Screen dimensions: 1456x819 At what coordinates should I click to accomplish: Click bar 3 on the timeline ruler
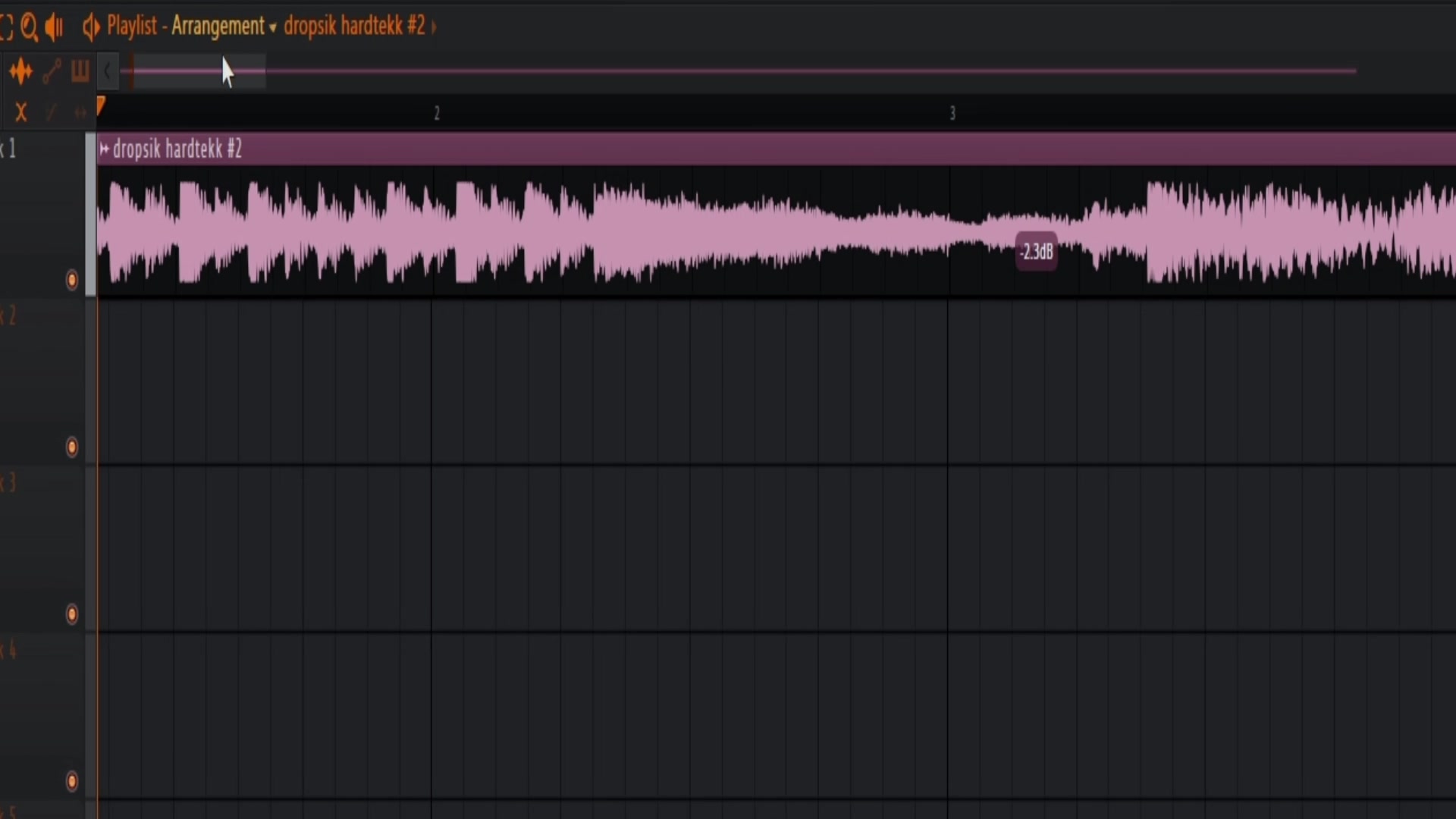pos(952,114)
